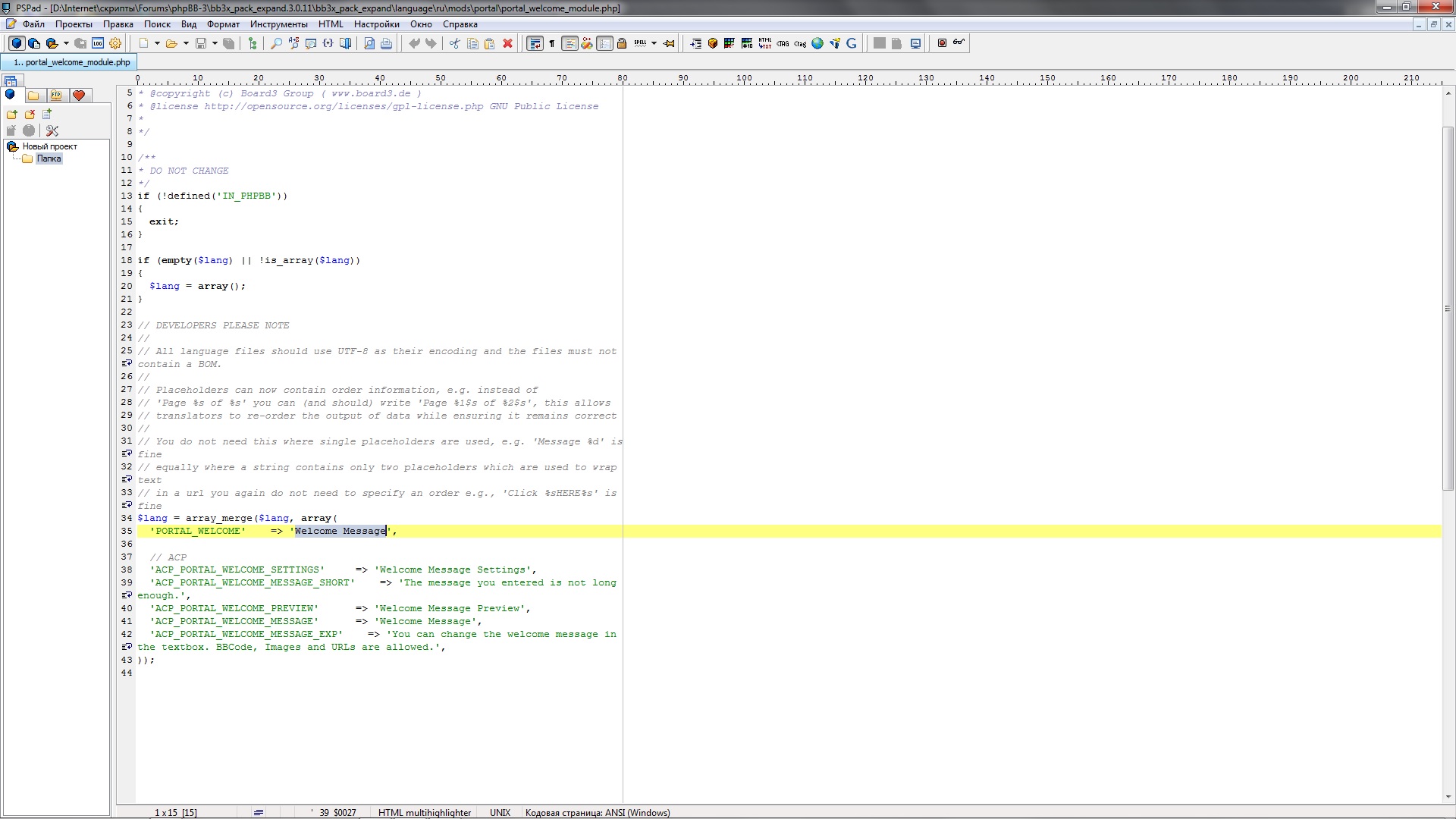
Task: Switch to the FTP panel tab
Action: pyautogui.click(x=56, y=95)
